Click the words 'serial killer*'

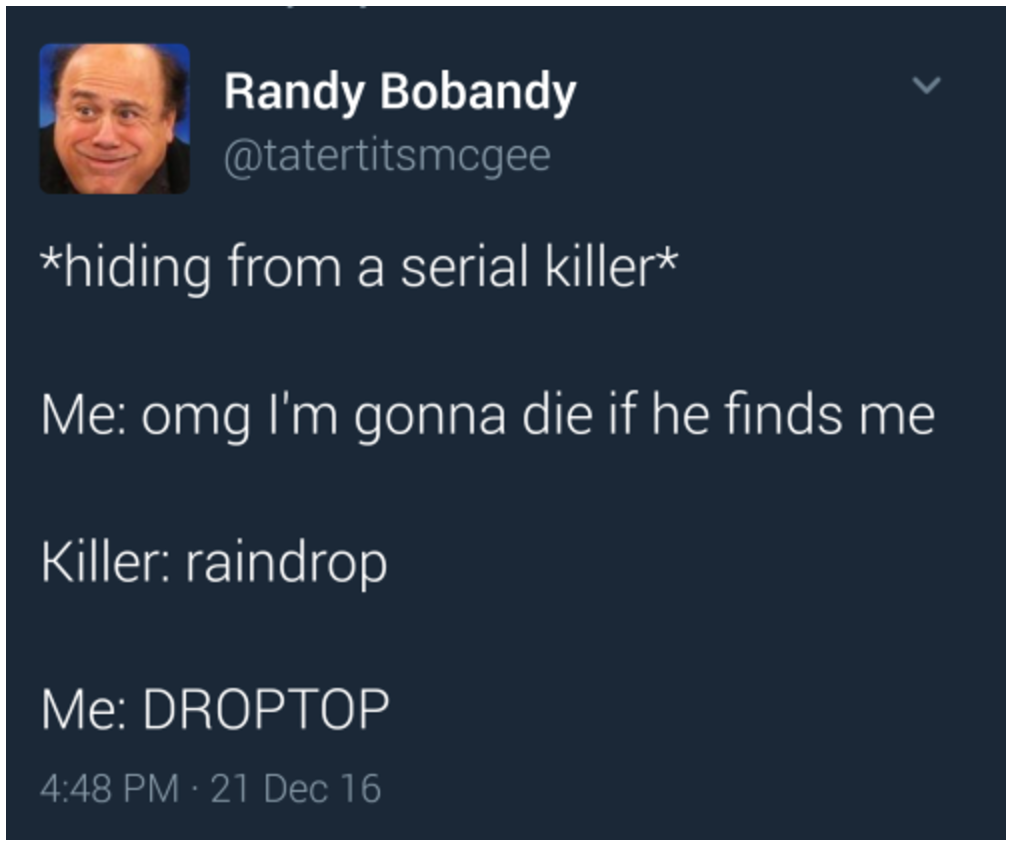[539, 267]
